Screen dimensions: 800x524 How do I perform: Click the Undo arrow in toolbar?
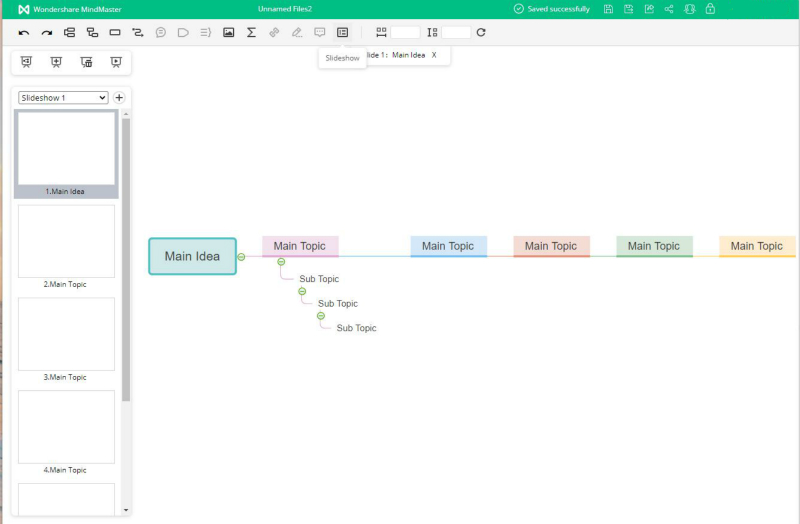pyautogui.click(x=24, y=33)
